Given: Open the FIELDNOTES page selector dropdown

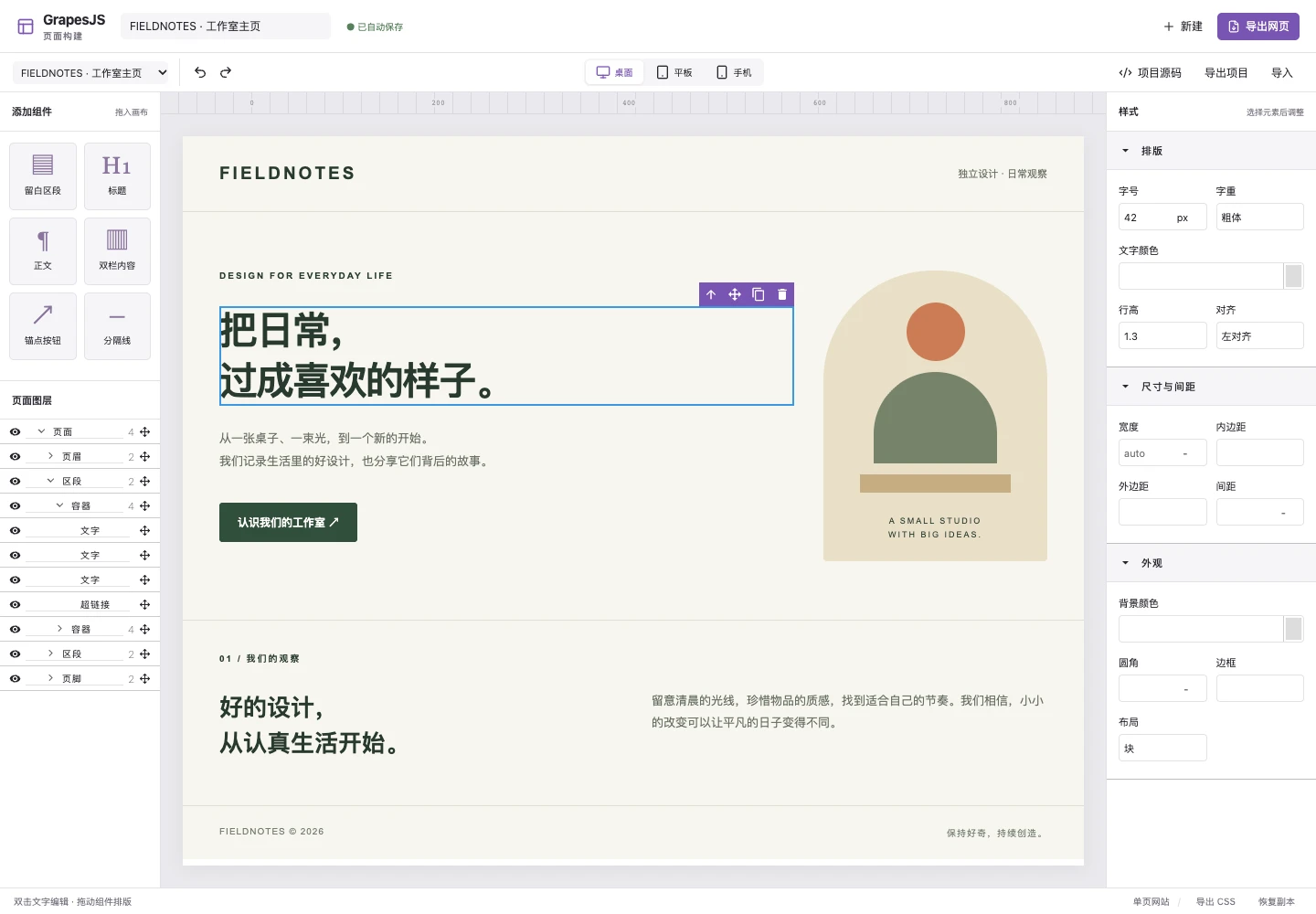Looking at the screenshot, I should pos(91,72).
